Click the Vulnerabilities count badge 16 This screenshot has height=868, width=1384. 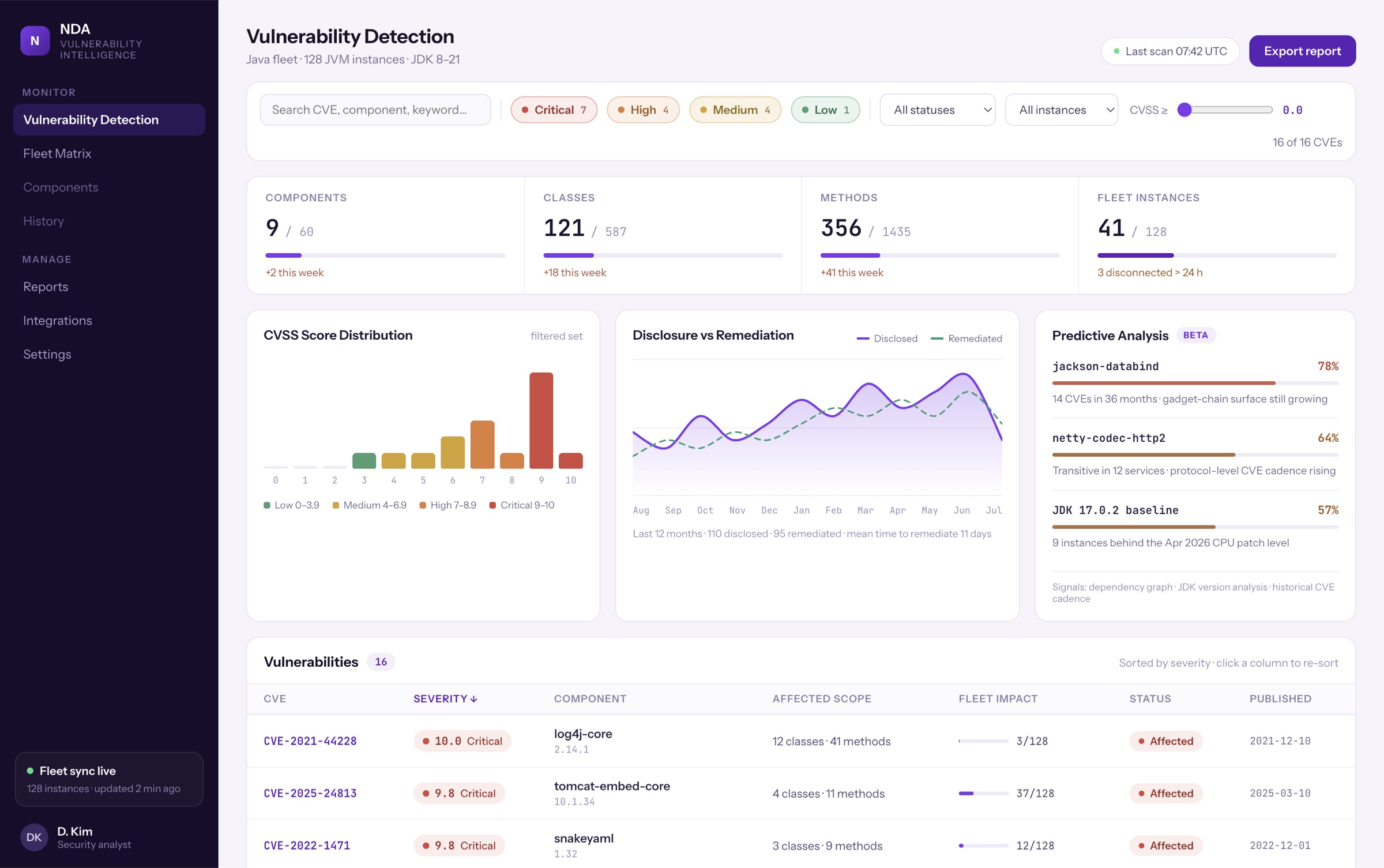(x=381, y=662)
